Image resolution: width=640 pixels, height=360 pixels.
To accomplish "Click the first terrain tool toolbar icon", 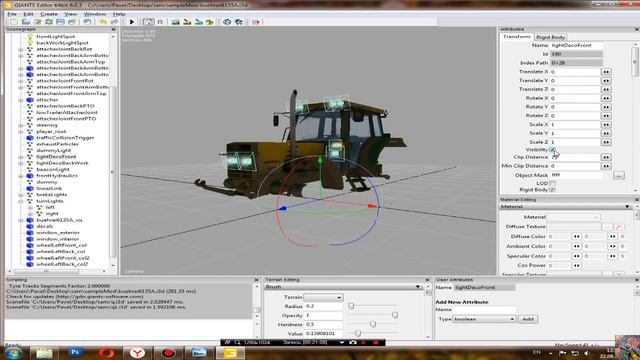I will [x=176, y=22].
